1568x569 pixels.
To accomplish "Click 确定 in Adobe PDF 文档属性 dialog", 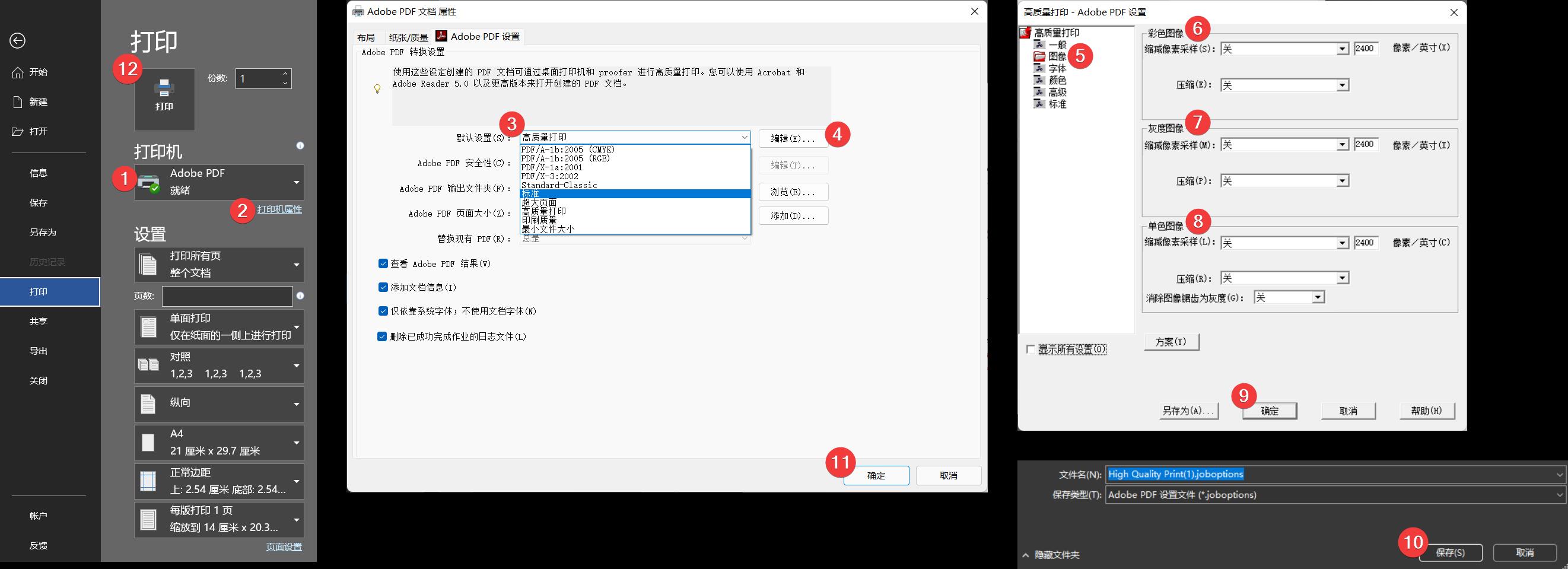I will coord(876,475).
